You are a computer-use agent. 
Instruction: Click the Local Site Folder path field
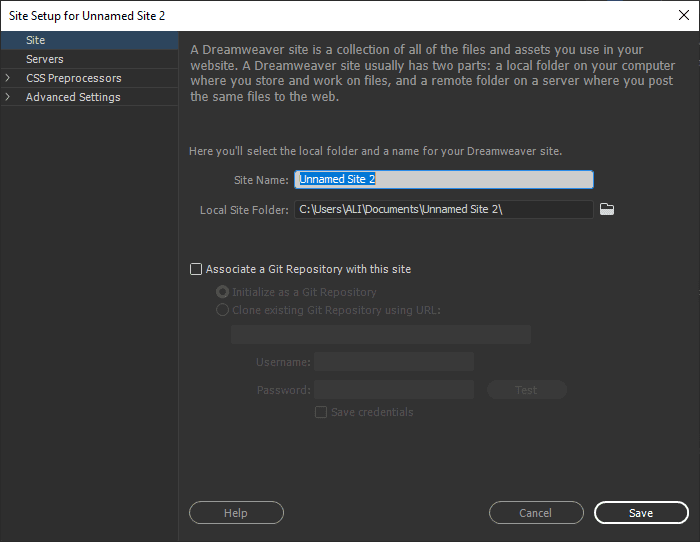(x=444, y=209)
